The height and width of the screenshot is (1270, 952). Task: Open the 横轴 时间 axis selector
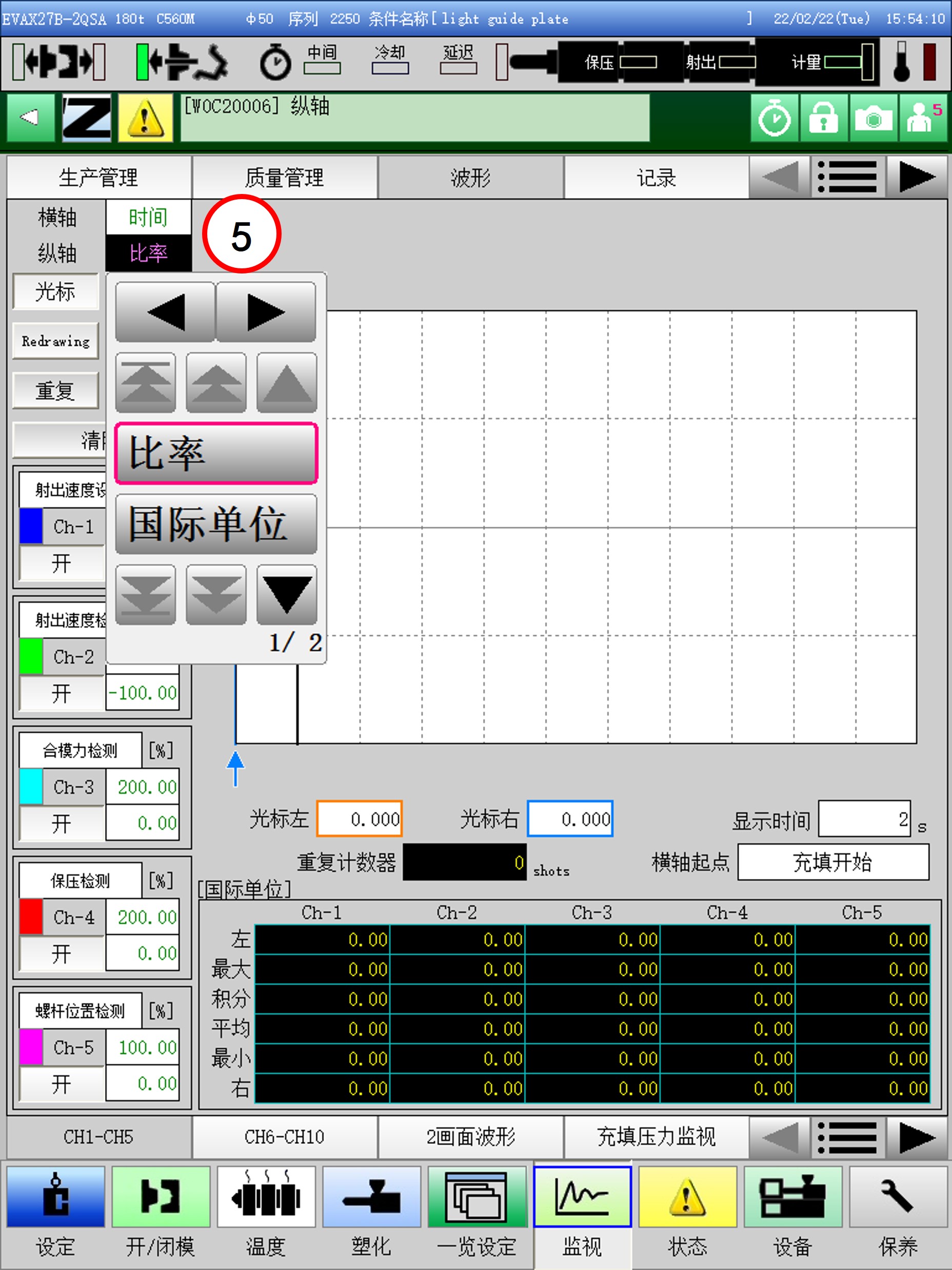pyautogui.click(x=148, y=218)
